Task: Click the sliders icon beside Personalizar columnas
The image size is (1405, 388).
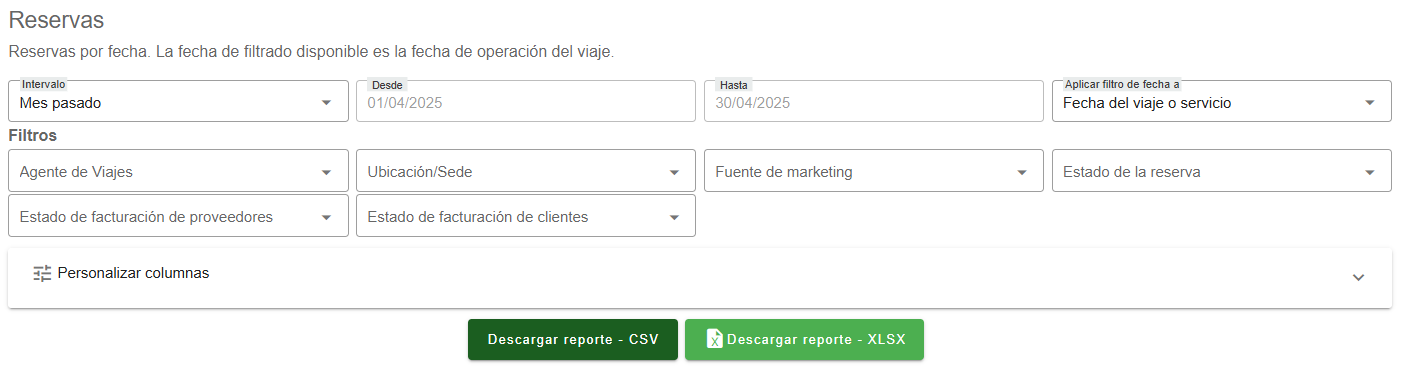Action: pyautogui.click(x=41, y=273)
